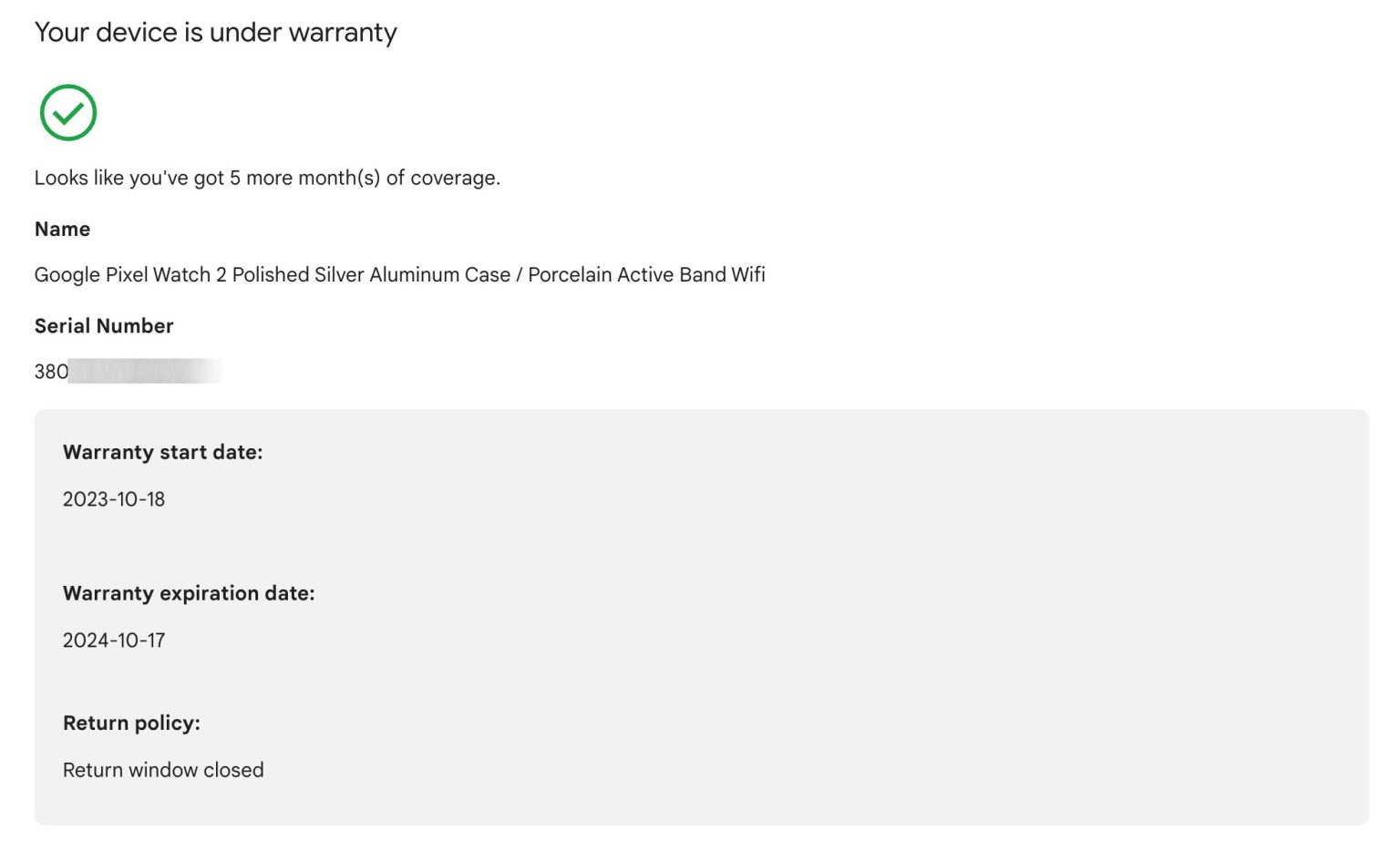This screenshot has width=1400, height=851.
Task: Click the word "closed" in return policy status
Action: [x=233, y=771]
